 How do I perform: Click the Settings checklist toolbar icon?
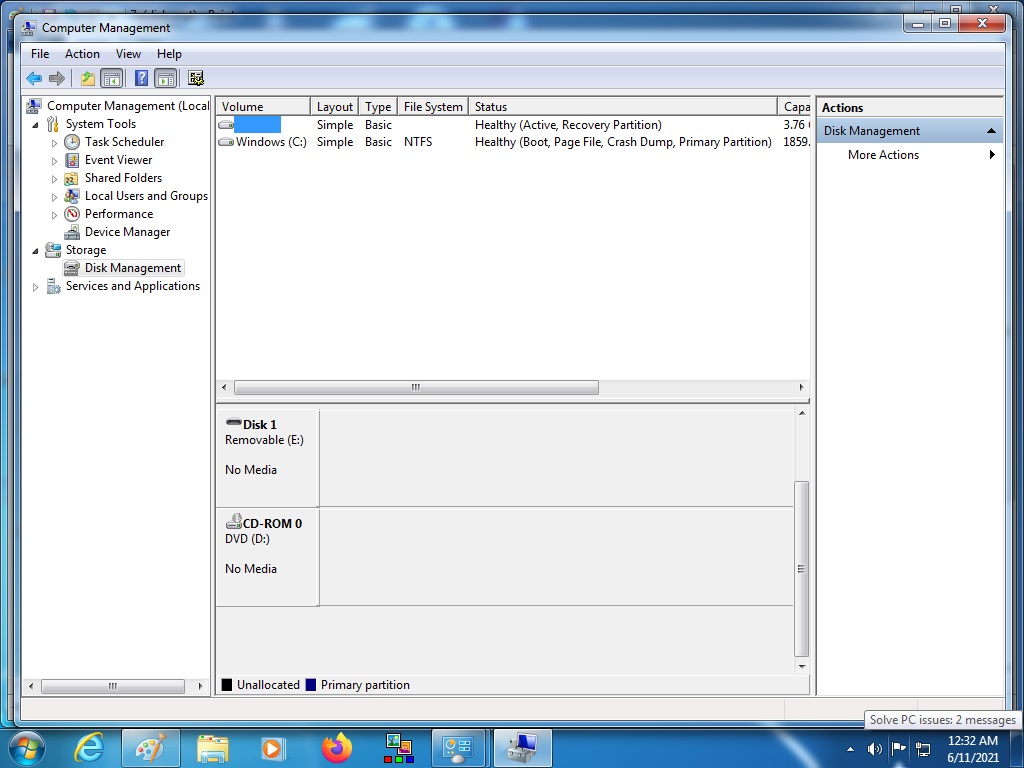[x=196, y=79]
